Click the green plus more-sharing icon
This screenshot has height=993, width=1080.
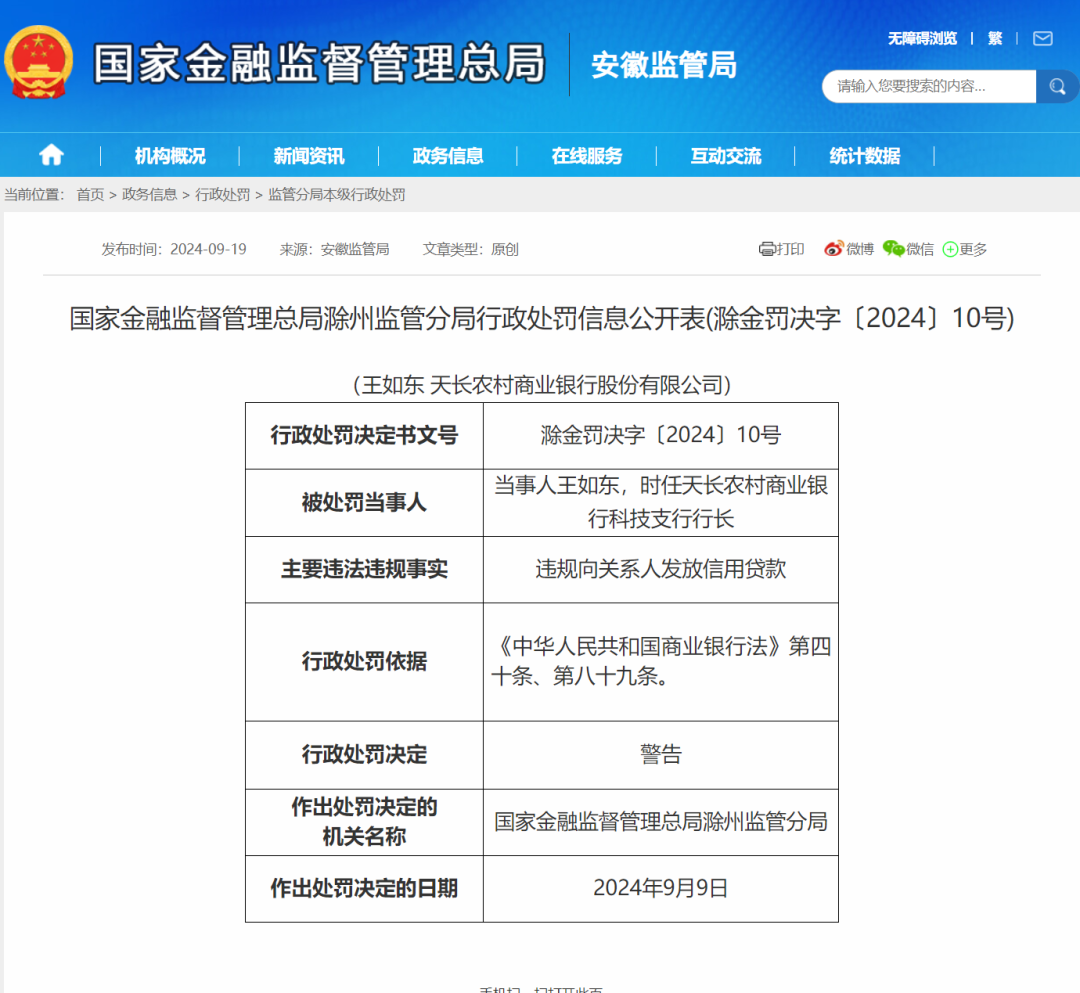pyautogui.click(x=950, y=249)
